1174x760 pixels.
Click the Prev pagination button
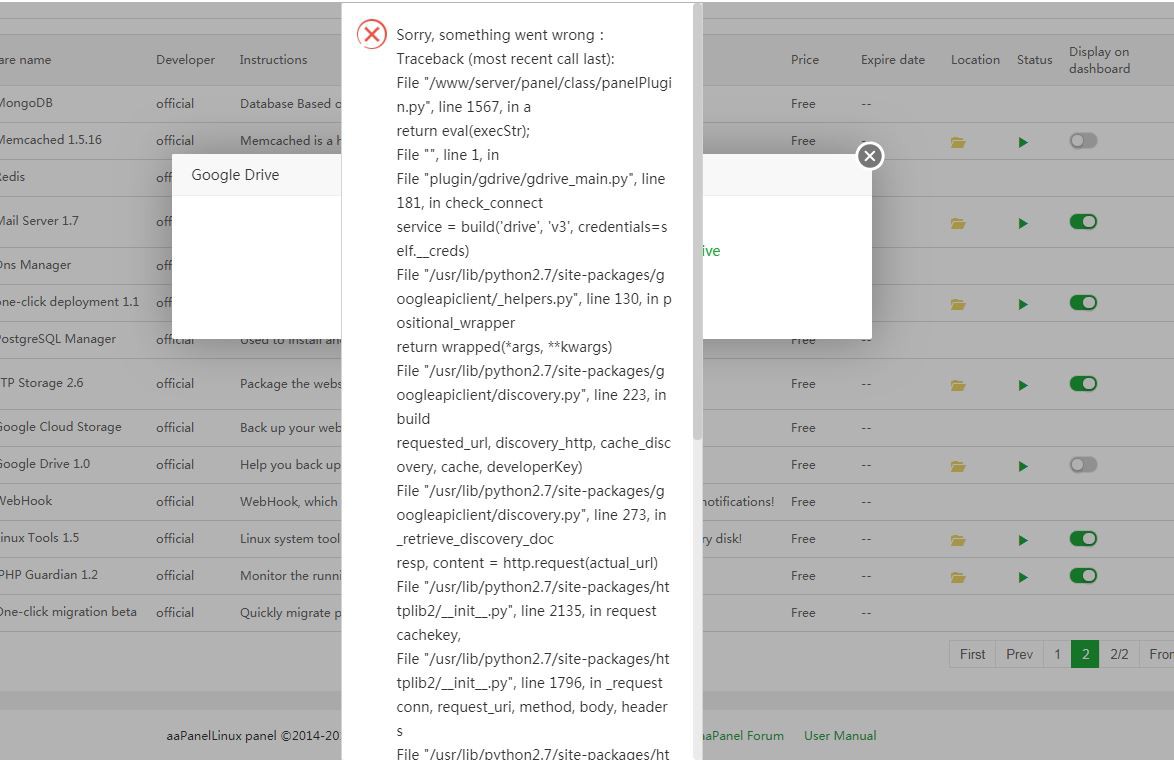pyautogui.click(x=1019, y=654)
